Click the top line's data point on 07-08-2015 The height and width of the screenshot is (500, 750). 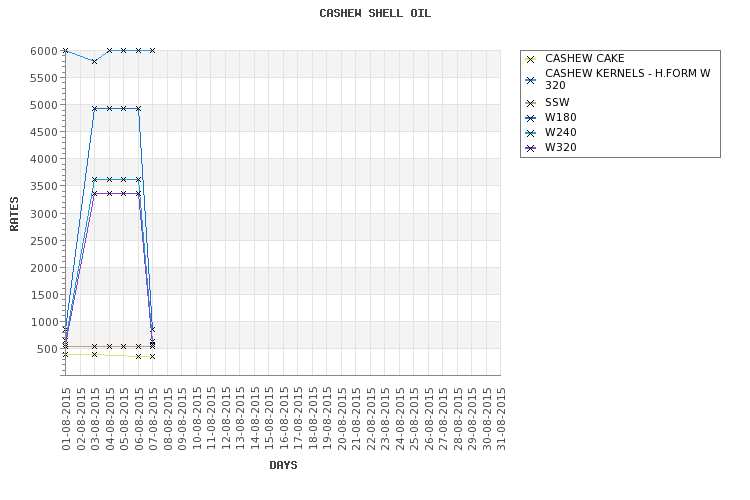point(153,50)
